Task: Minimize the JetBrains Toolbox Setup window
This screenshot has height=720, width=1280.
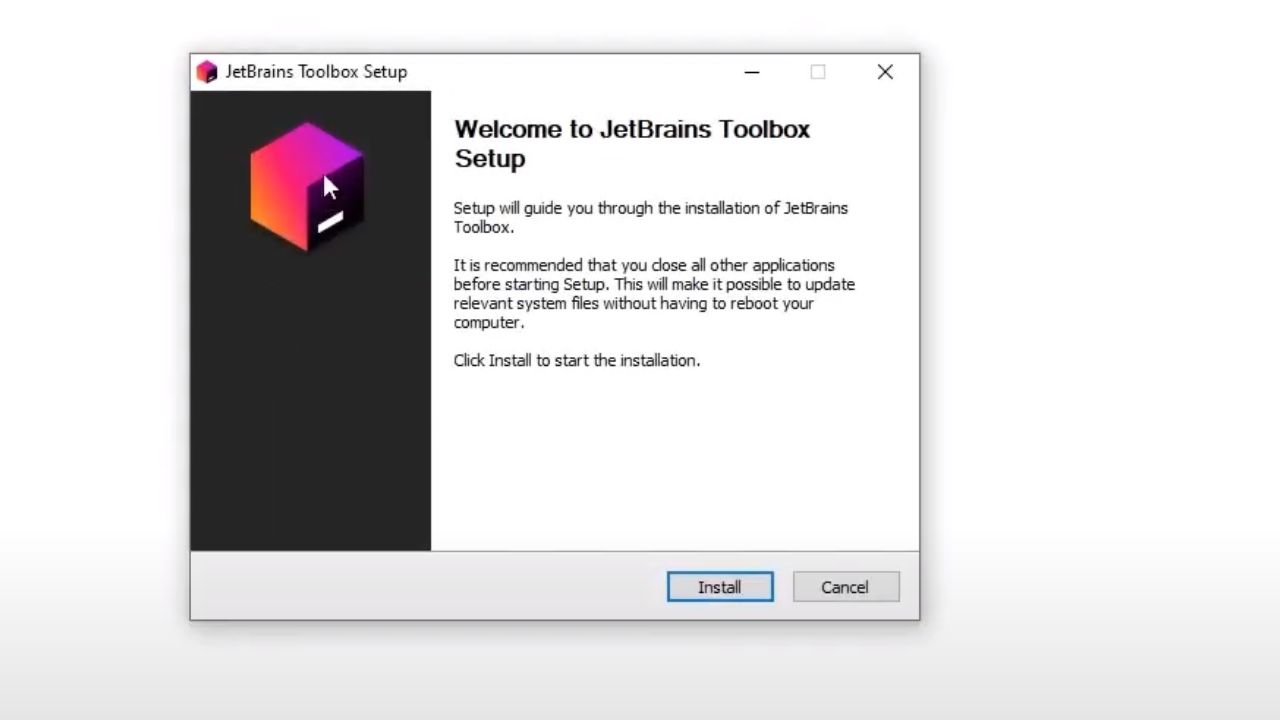Action: tap(752, 72)
